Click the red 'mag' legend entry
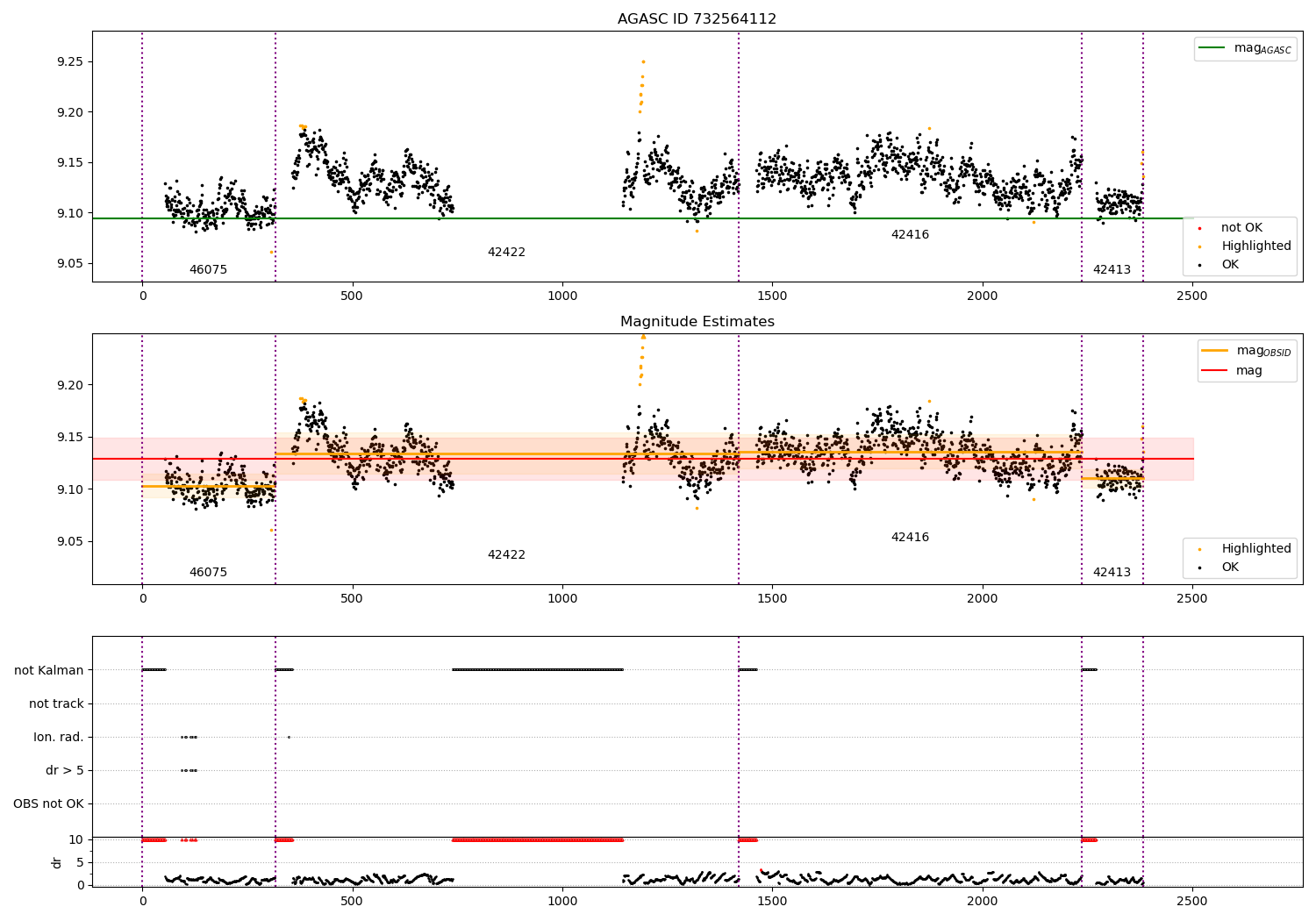 click(x=1232, y=370)
